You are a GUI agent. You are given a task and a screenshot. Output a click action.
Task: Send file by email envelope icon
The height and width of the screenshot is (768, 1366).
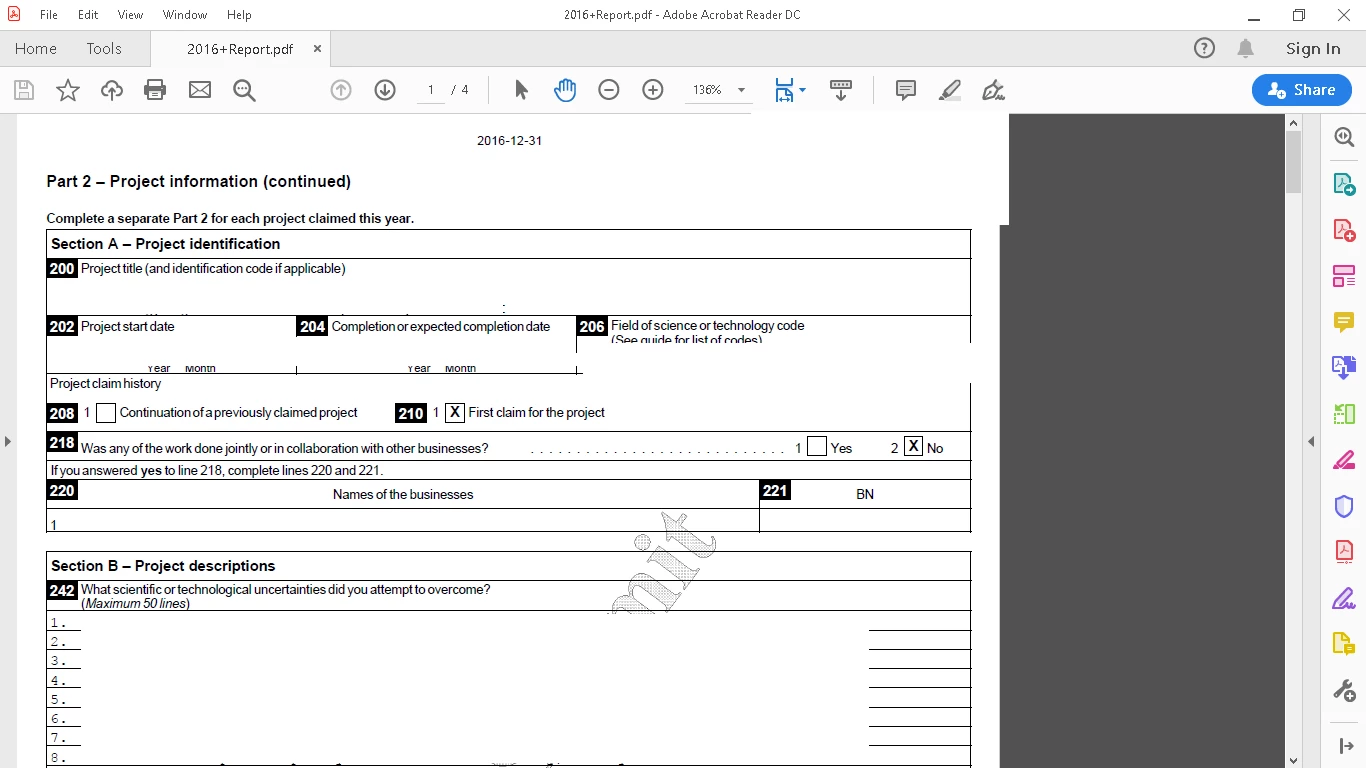[200, 90]
